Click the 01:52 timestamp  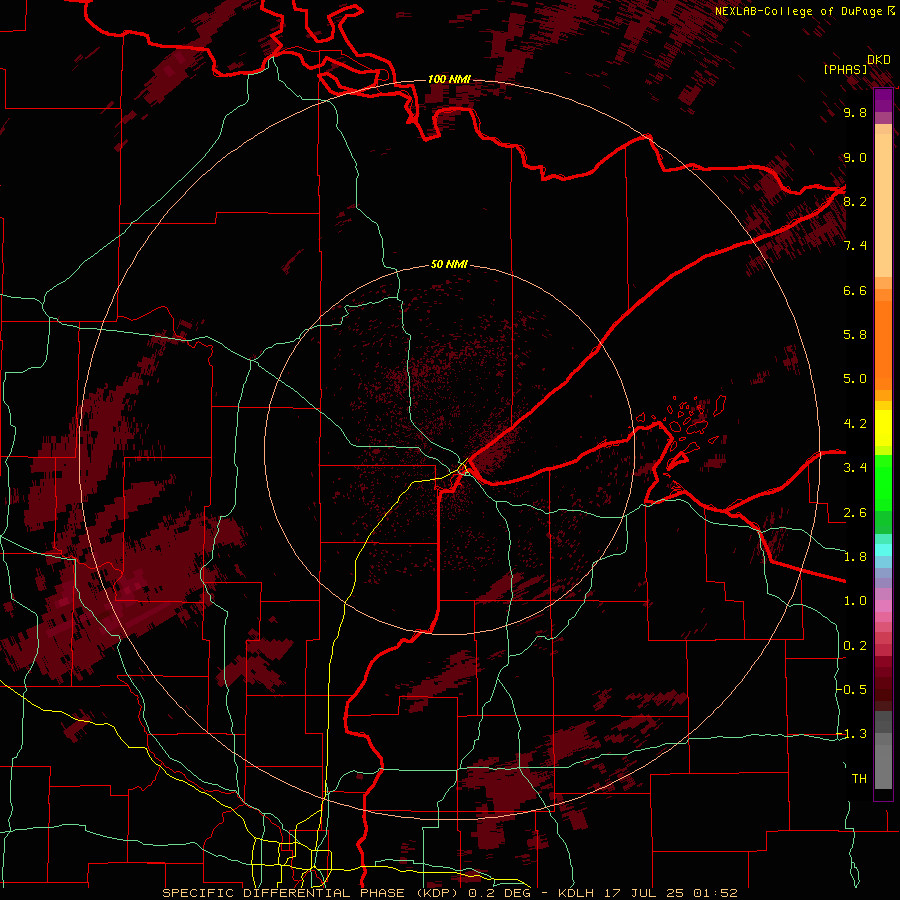click(x=715, y=893)
